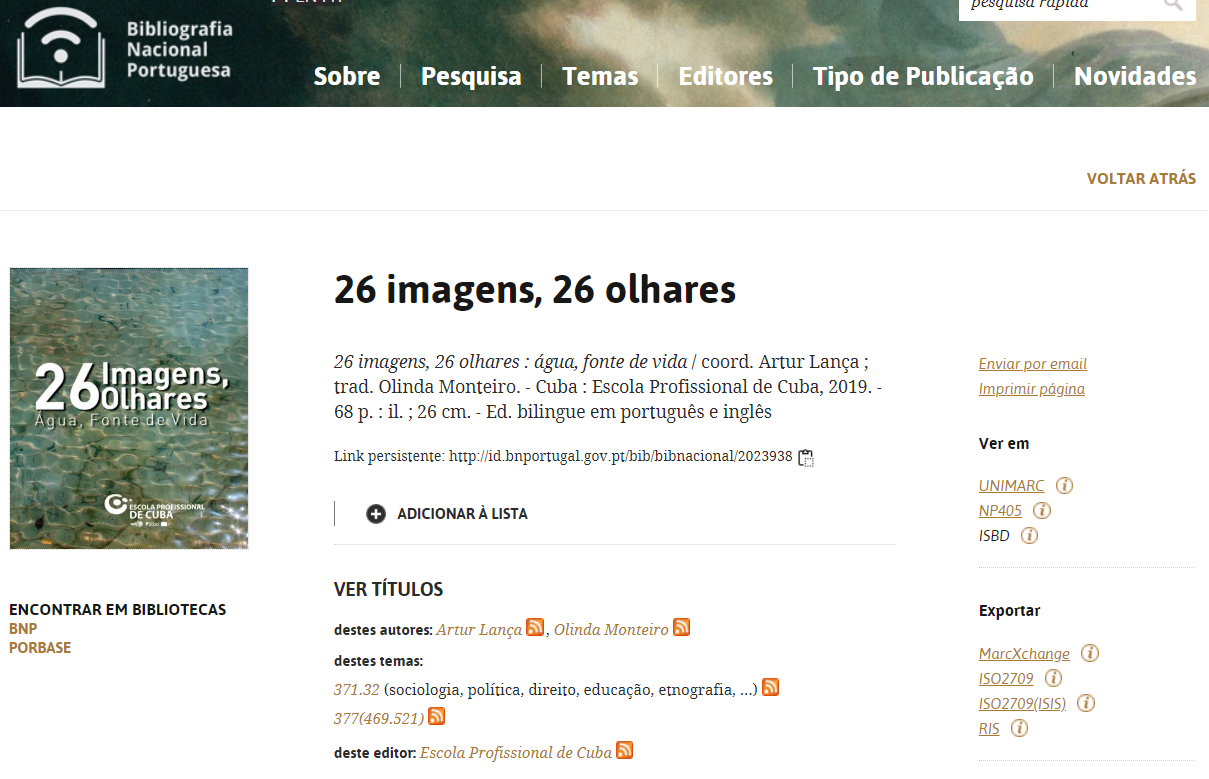
Task: Find this book in PORBASE
Action: [x=40, y=648]
